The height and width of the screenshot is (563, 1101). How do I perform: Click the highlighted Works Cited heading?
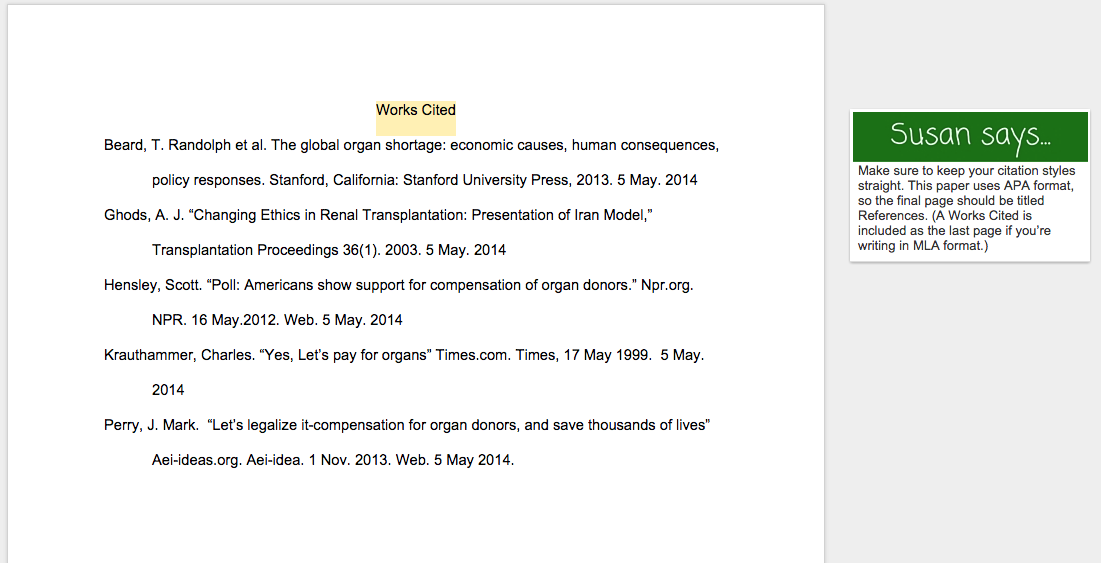tap(415, 110)
